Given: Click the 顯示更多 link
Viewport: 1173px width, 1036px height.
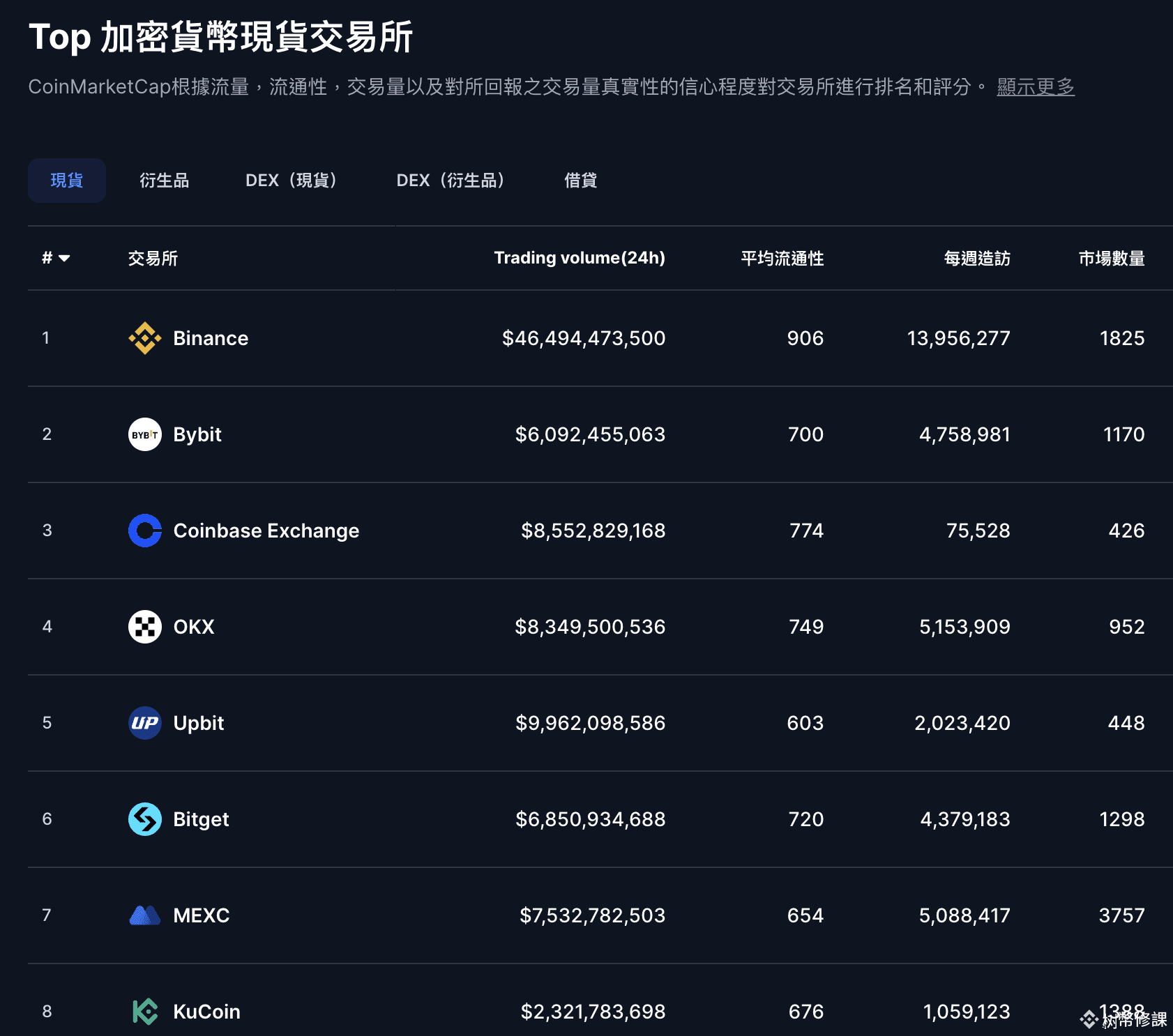Looking at the screenshot, I should pos(1036,87).
